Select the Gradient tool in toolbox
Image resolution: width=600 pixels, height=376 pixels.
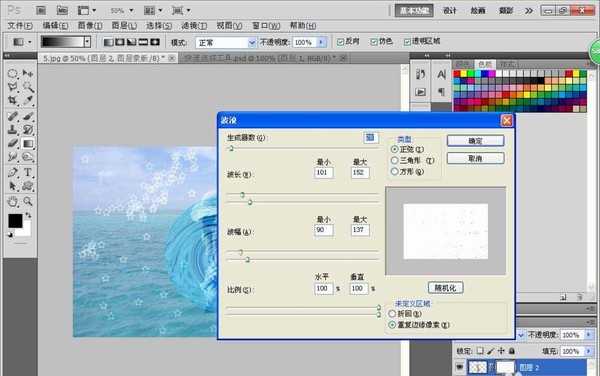pyautogui.click(x=28, y=143)
